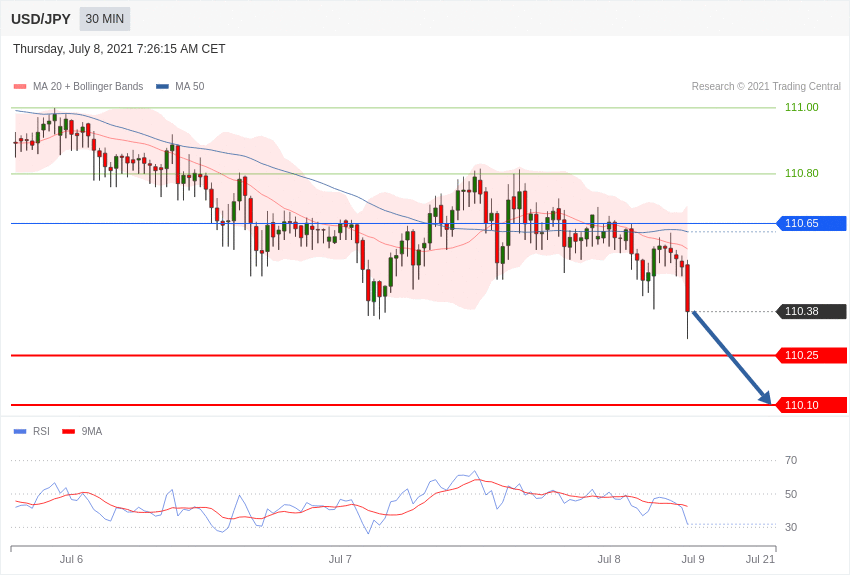Click the RSI 30 axis label
Image resolution: width=850 pixels, height=576 pixels.
click(791, 527)
